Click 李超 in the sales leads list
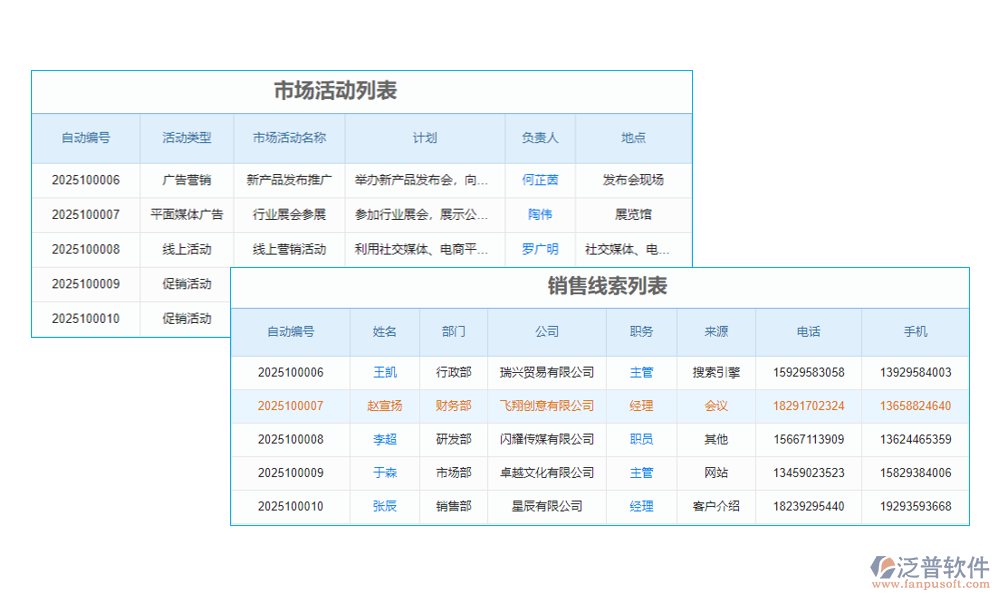 pos(384,439)
